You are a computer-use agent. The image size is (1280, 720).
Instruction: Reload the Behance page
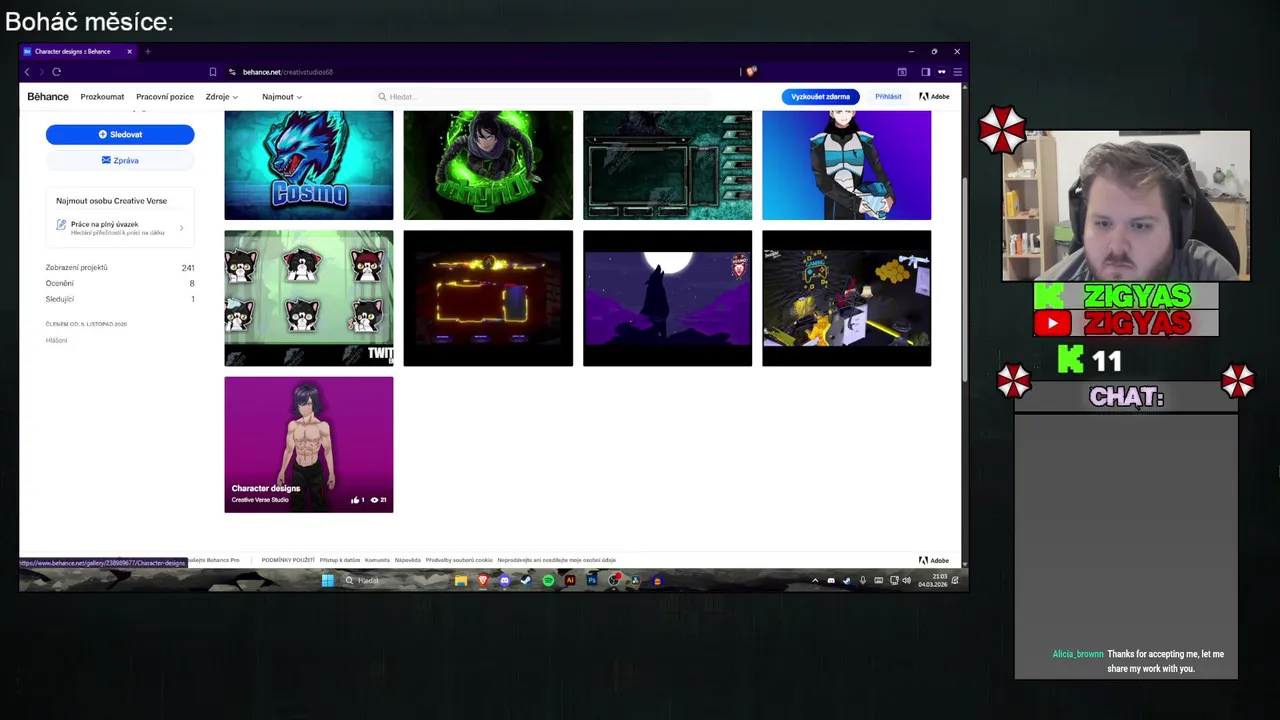[x=57, y=72]
